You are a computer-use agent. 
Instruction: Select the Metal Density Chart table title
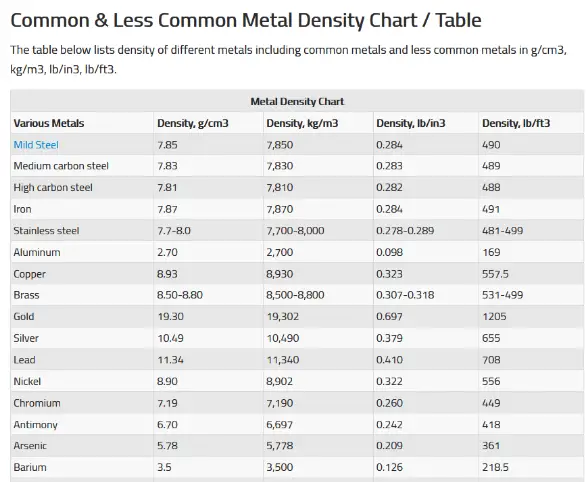[x=297, y=101]
